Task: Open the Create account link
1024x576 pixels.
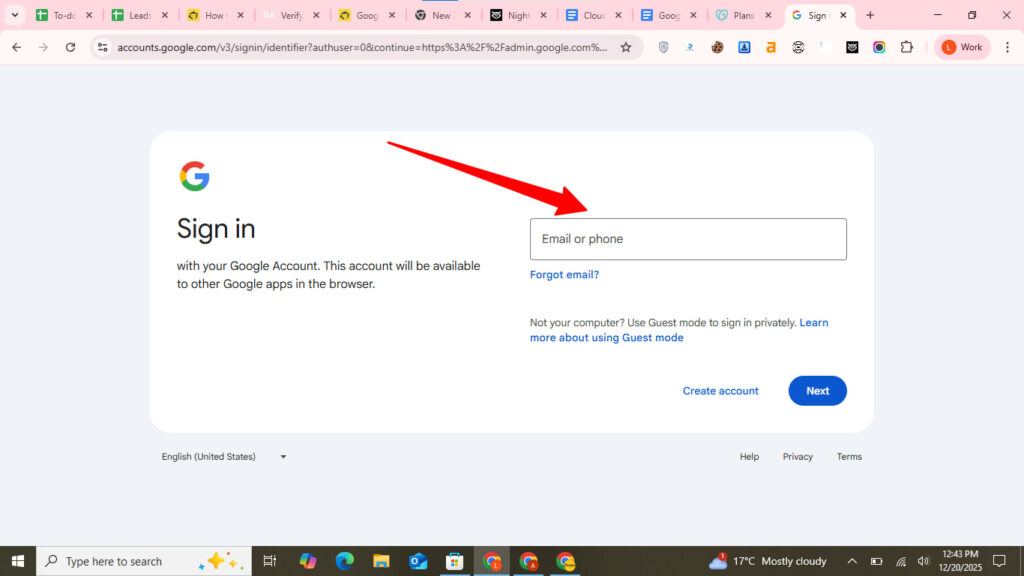Action: coord(720,391)
